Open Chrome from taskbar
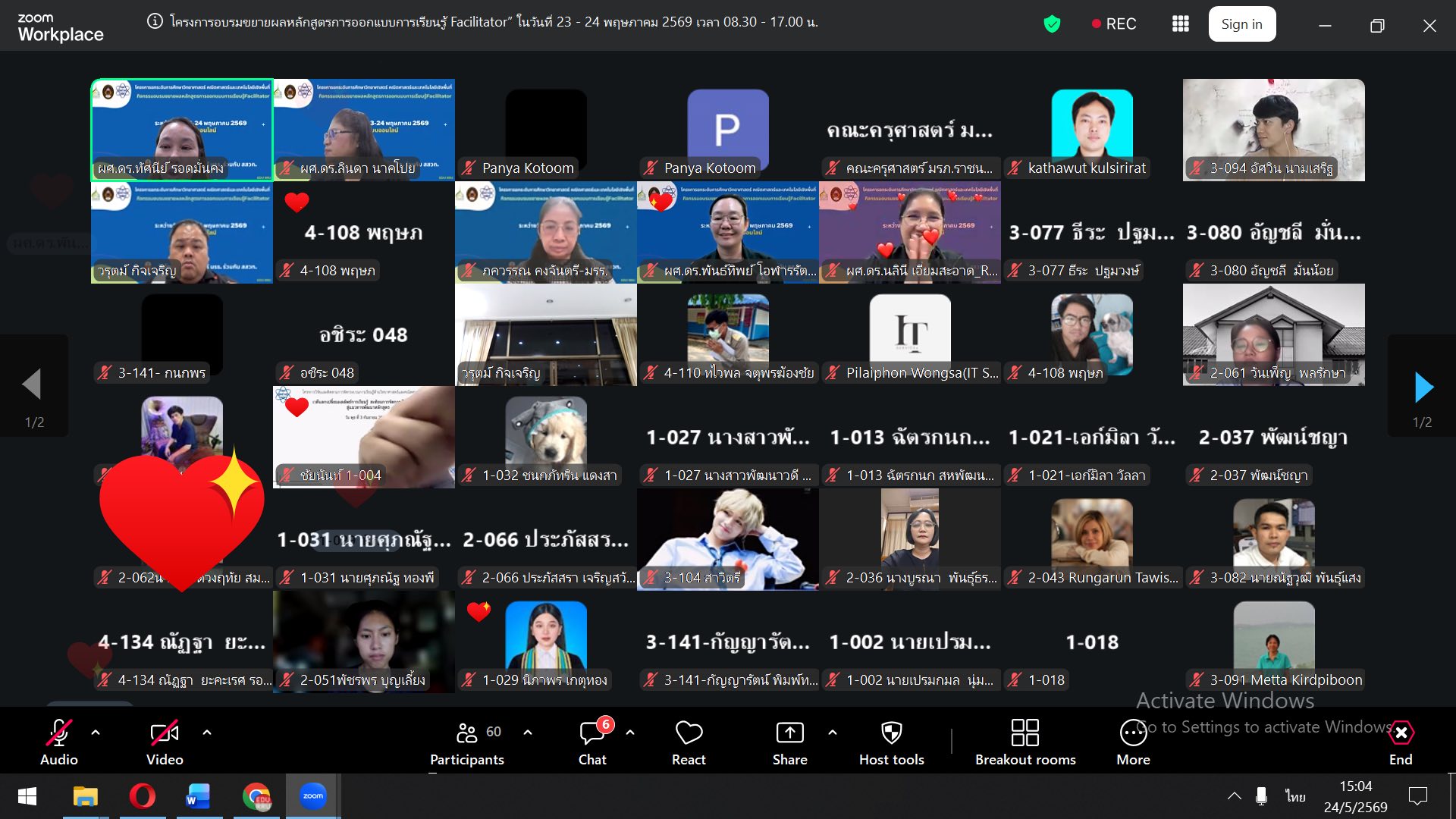The image size is (1456, 819). pyautogui.click(x=256, y=796)
